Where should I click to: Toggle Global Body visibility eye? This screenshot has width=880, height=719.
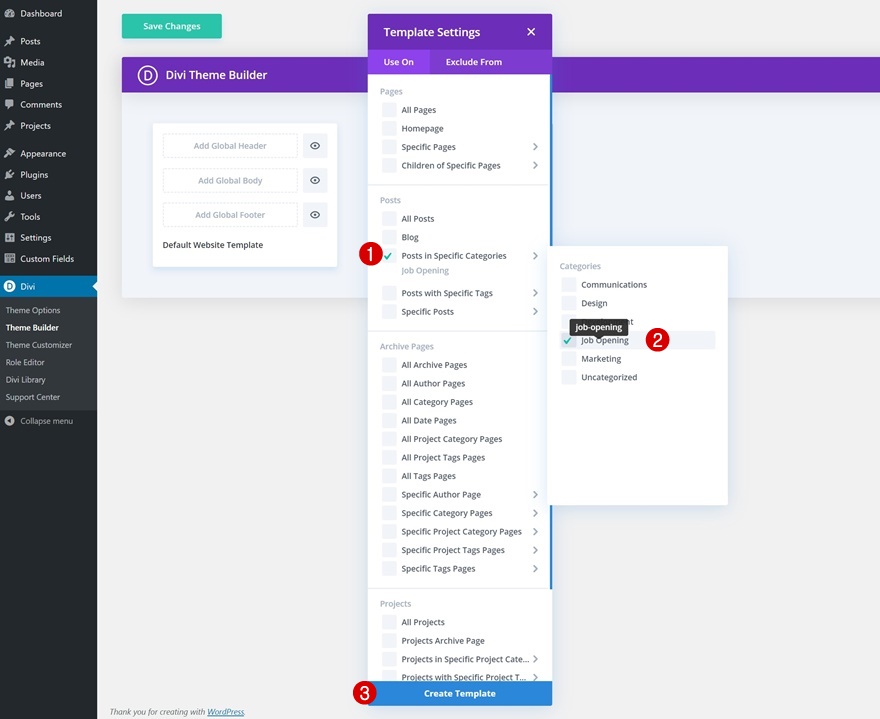tap(315, 180)
